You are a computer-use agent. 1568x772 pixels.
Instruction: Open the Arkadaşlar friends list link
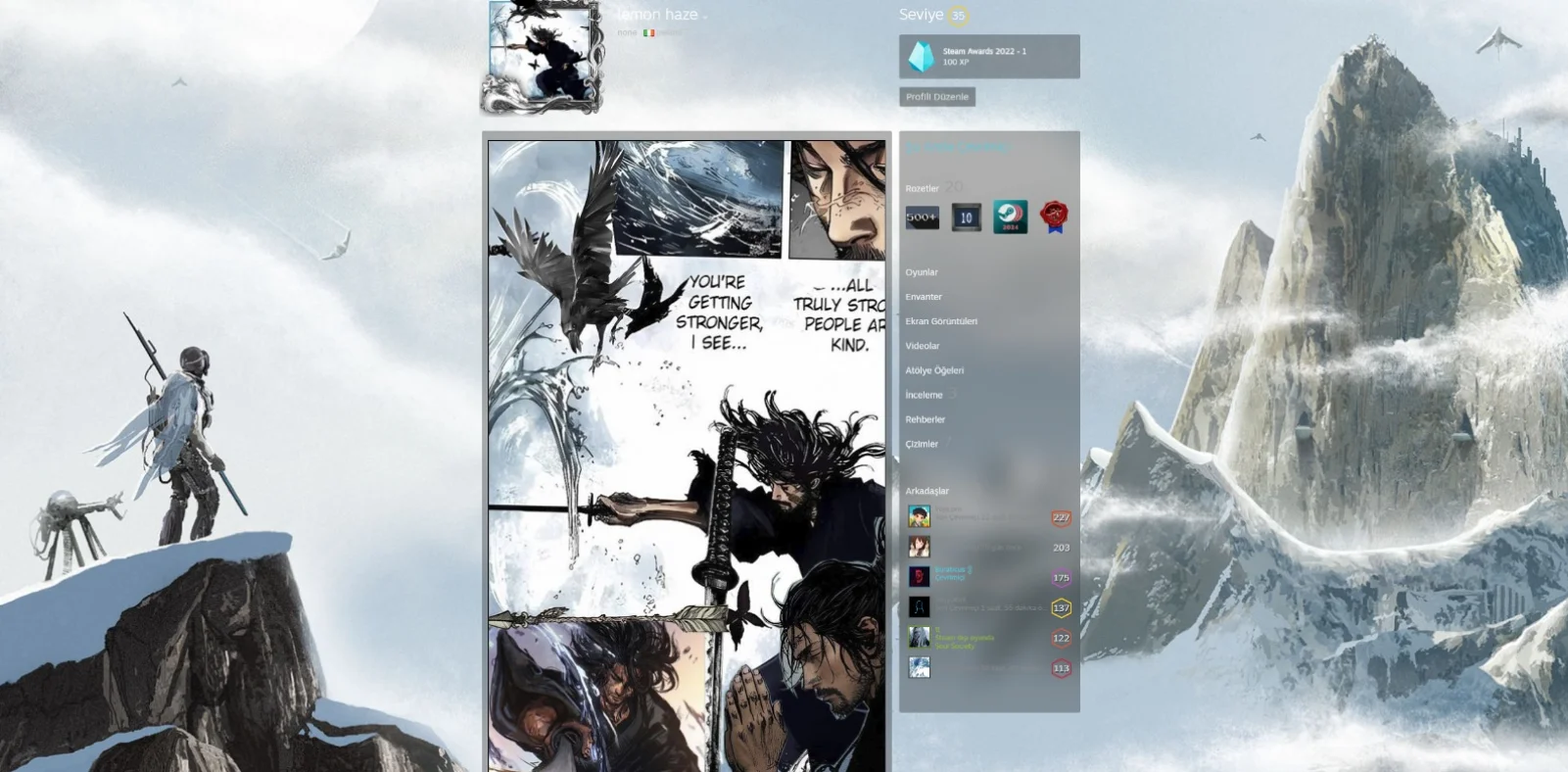tap(927, 491)
